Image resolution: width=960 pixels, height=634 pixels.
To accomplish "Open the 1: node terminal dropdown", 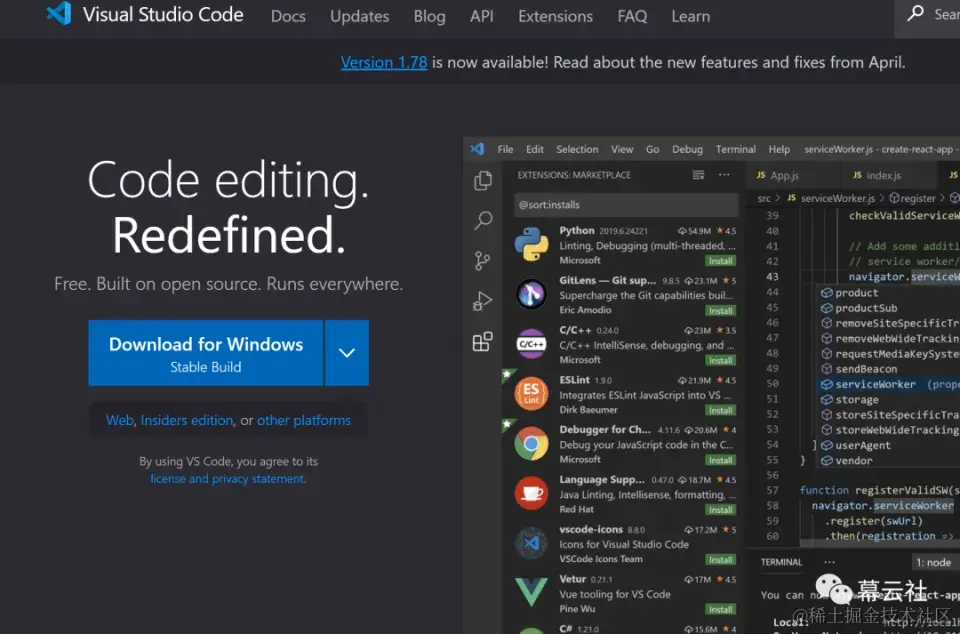I will click(934, 562).
